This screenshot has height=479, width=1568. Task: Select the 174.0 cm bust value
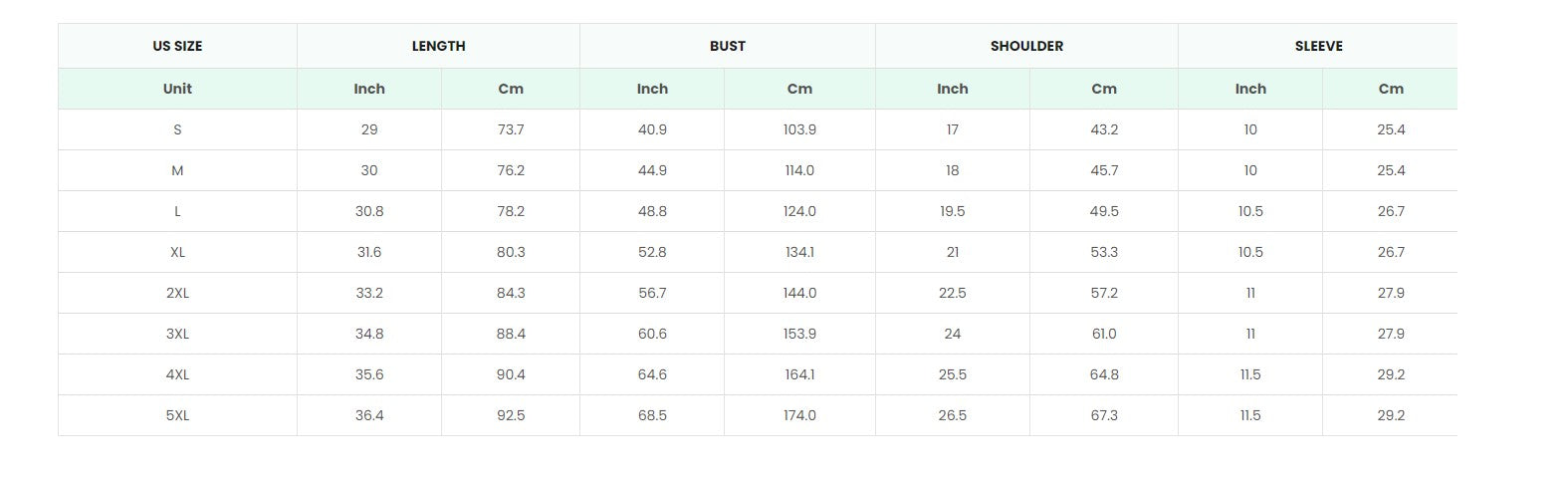point(799,415)
